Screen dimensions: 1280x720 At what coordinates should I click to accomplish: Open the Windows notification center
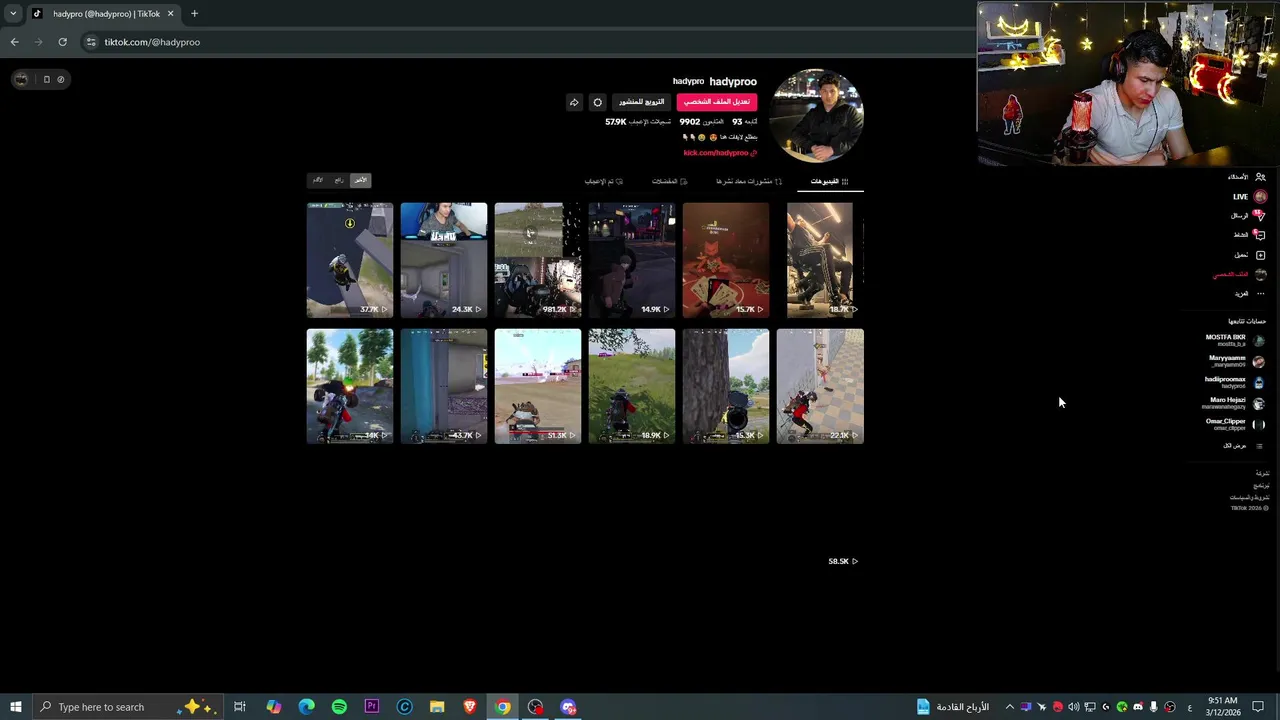pyautogui.click(x=1258, y=707)
